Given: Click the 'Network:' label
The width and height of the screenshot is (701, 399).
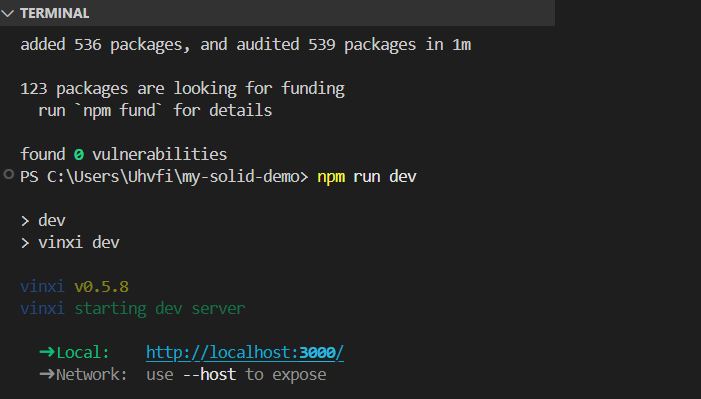Looking at the screenshot, I should [x=92, y=374].
